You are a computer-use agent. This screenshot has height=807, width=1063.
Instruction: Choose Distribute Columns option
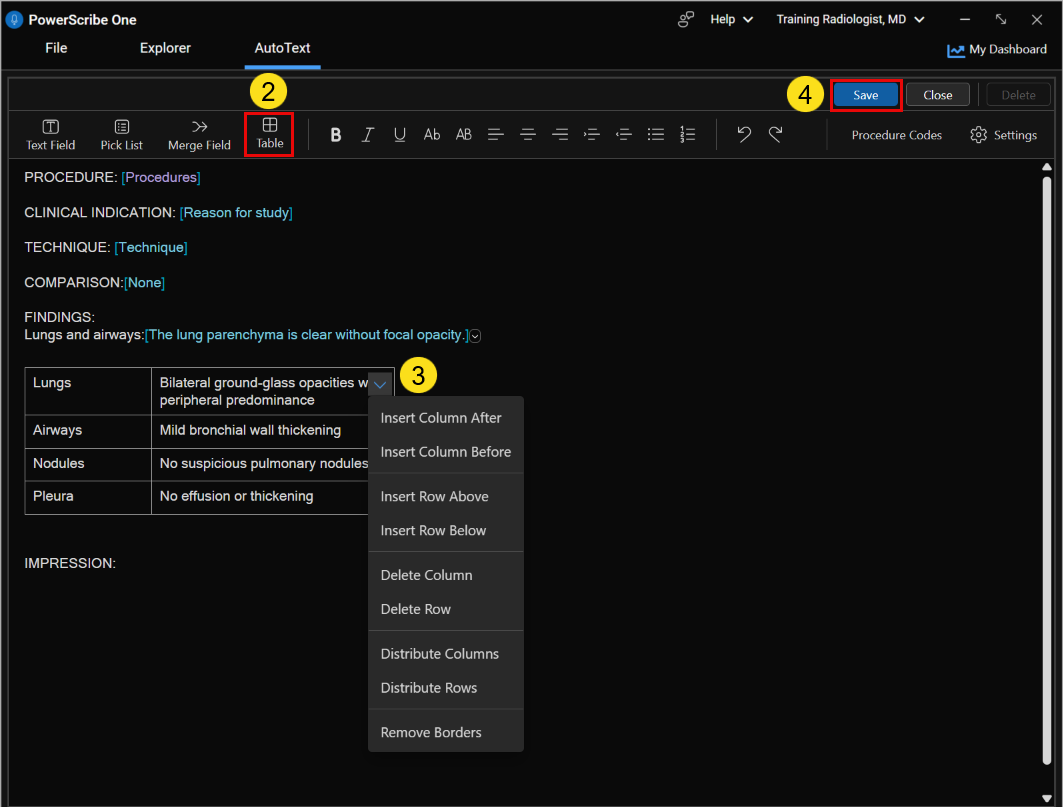point(445,654)
